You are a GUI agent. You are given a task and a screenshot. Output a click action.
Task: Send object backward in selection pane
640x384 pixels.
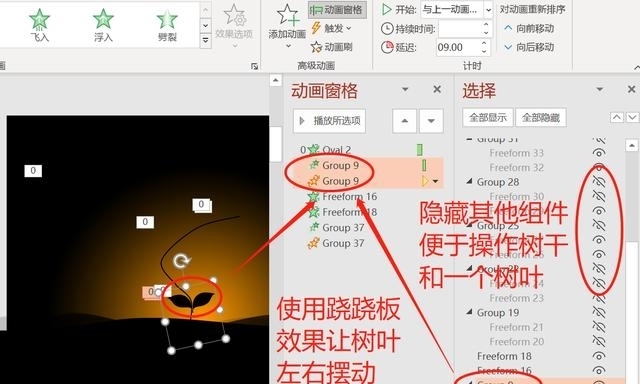coord(632,118)
